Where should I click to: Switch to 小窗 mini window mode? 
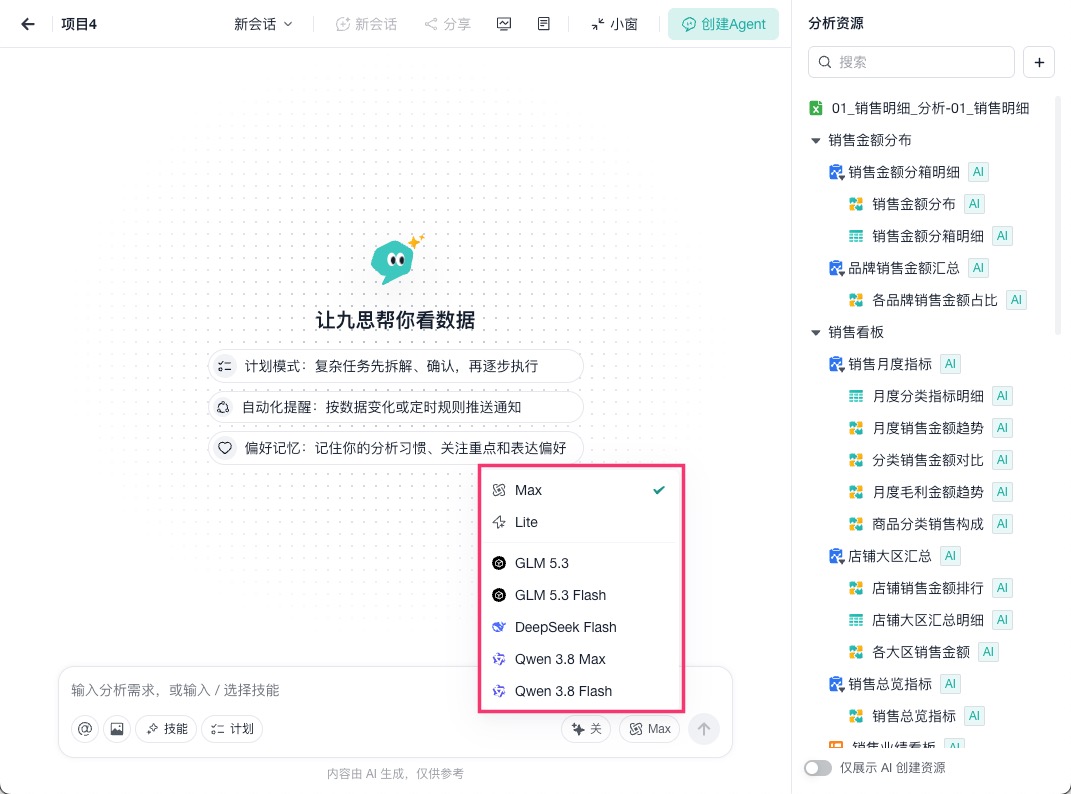[614, 25]
